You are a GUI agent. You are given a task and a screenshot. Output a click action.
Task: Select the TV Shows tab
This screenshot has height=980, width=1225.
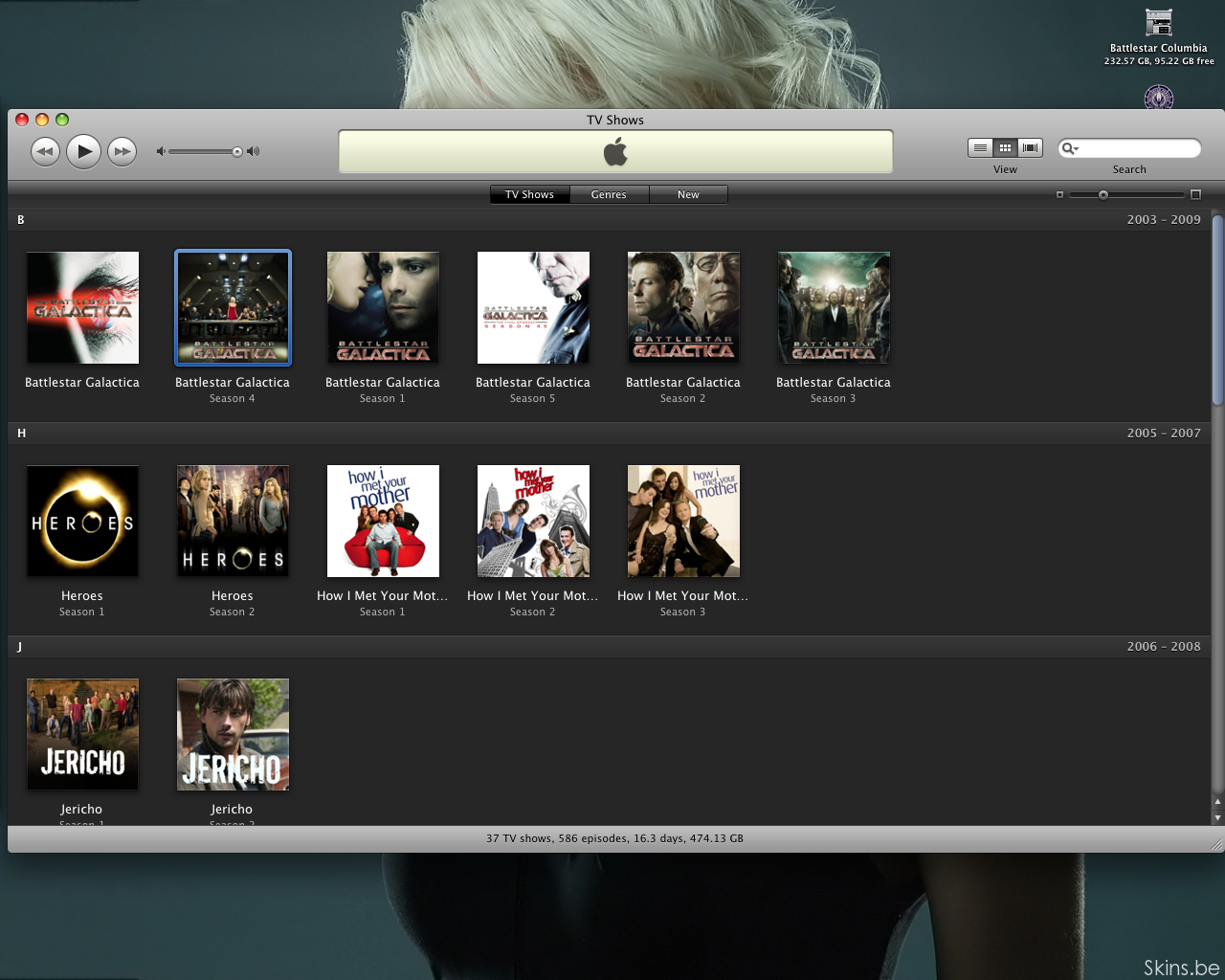529,194
